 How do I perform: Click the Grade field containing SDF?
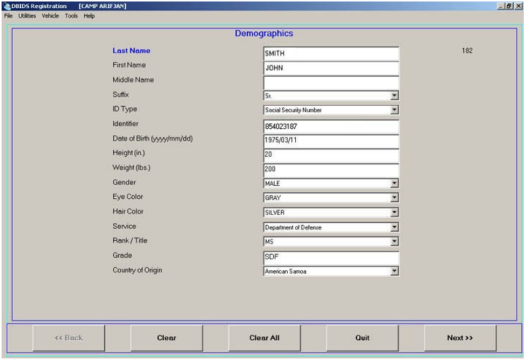(331, 258)
